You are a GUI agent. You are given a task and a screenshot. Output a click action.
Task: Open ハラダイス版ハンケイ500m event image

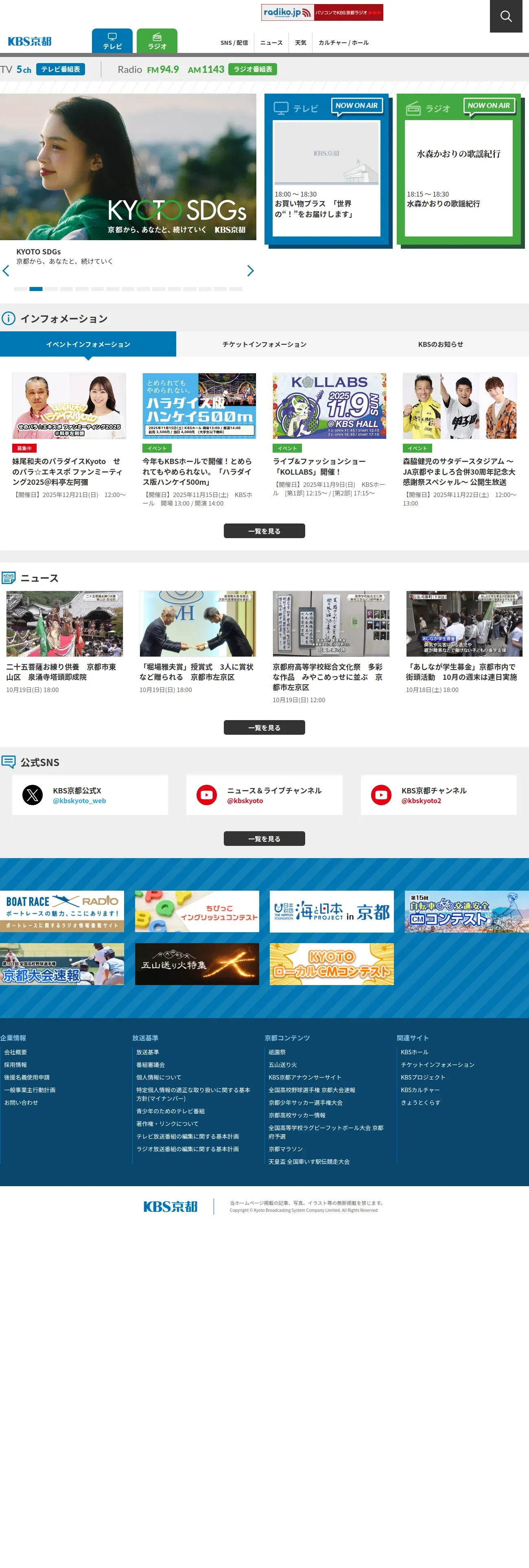tap(199, 406)
